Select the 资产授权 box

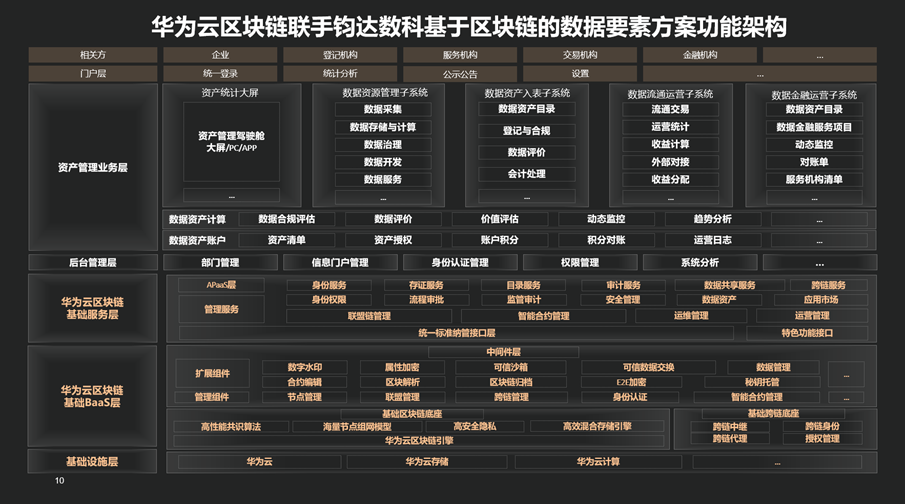click(393, 240)
